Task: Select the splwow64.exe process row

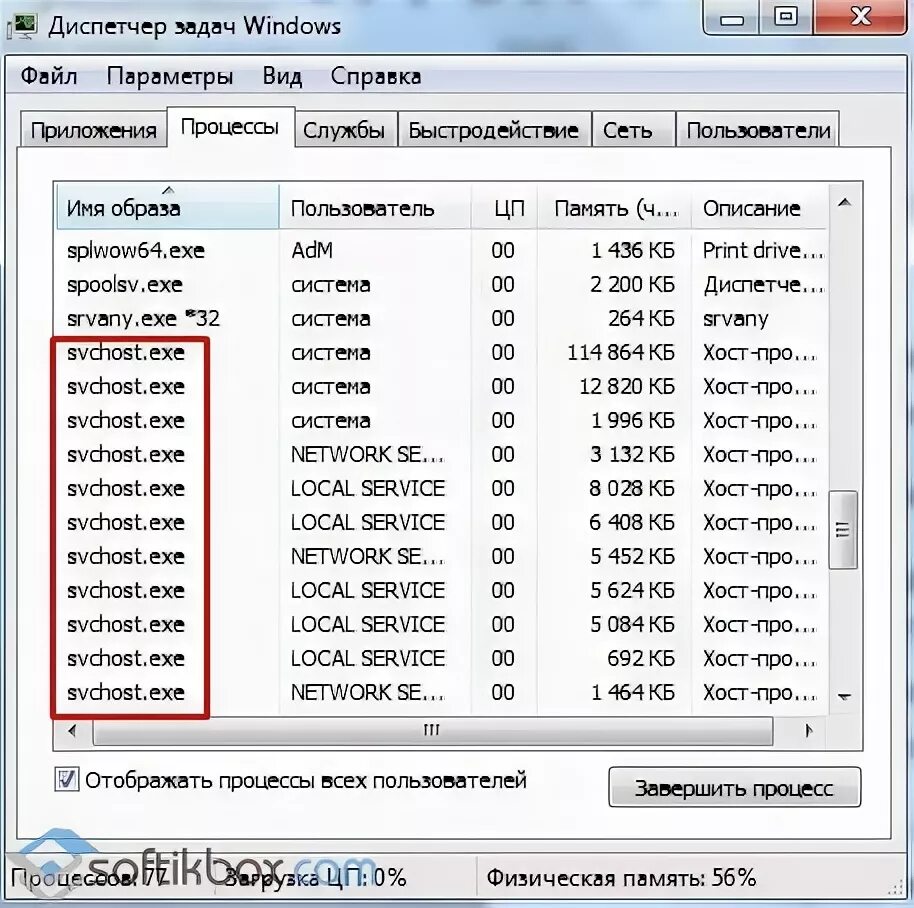Action: click(x=441, y=251)
